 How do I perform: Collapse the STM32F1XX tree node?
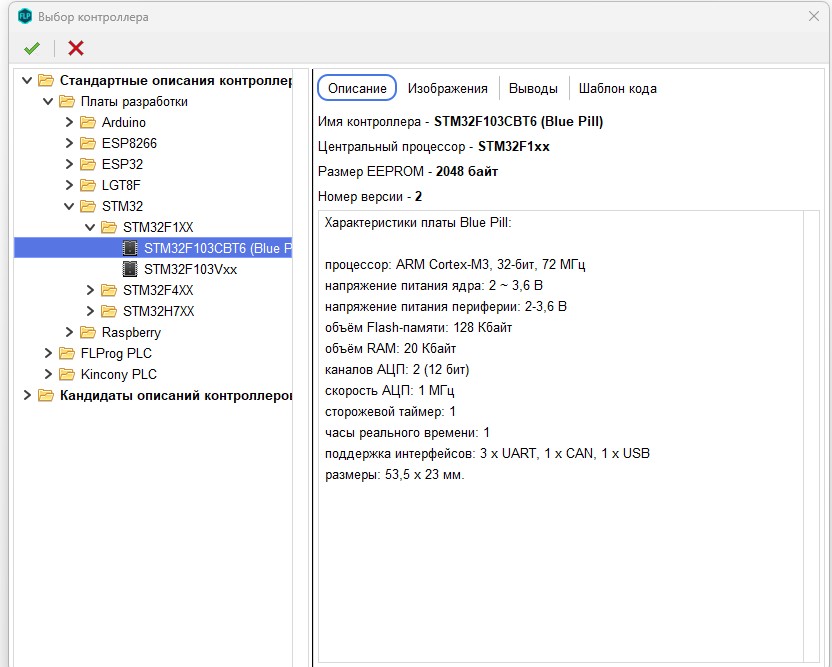click(90, 227)
